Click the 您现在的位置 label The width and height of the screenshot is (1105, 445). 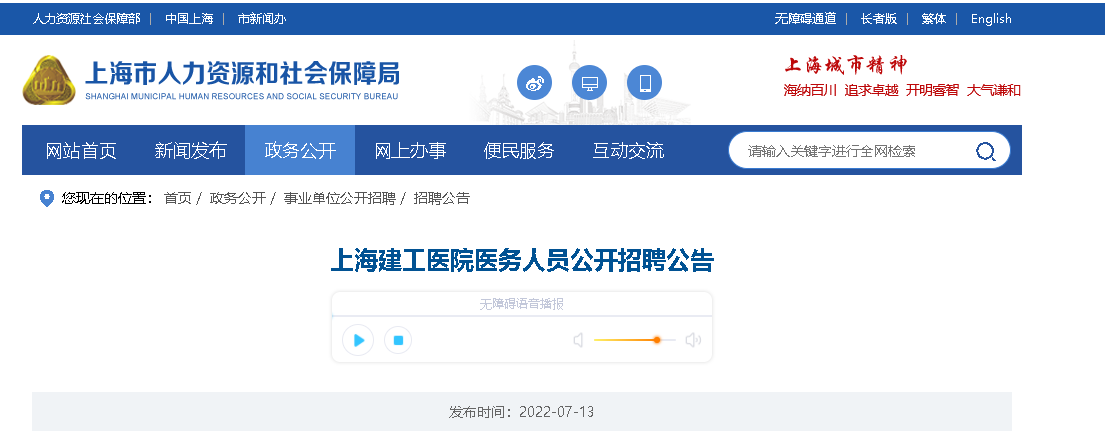[107, 198]
